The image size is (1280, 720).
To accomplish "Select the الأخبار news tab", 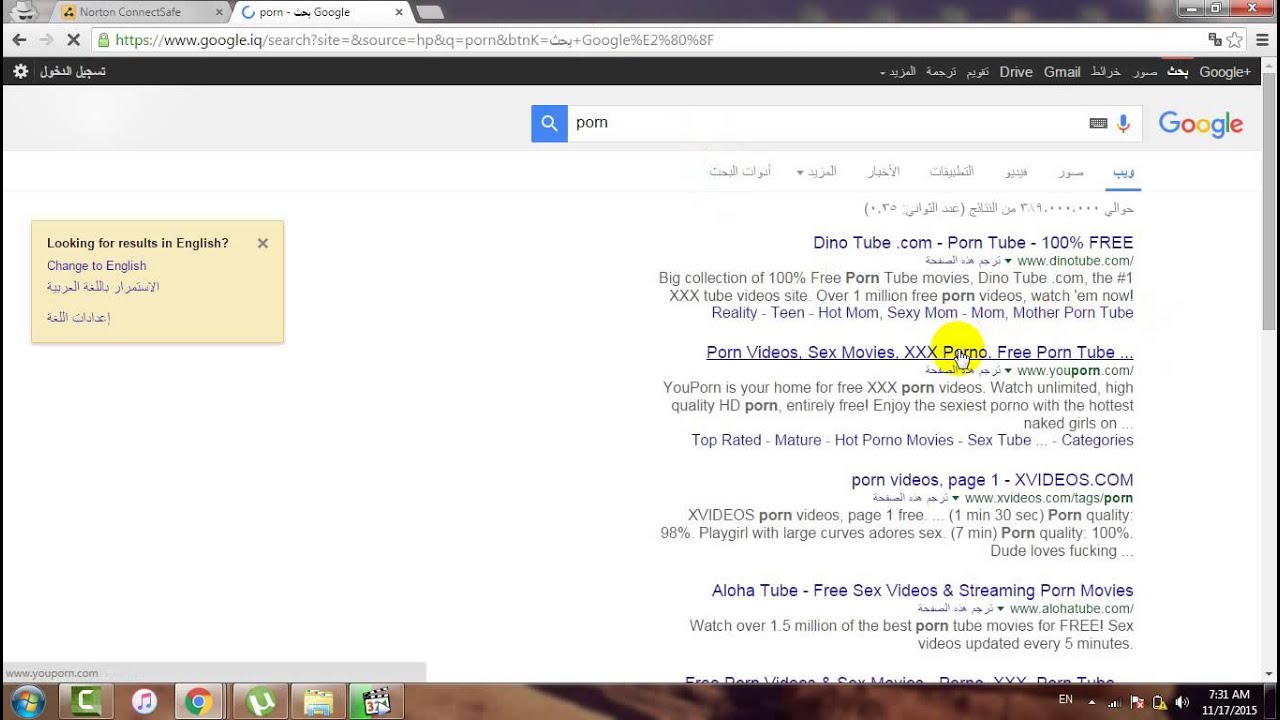I will coord(884,172).
